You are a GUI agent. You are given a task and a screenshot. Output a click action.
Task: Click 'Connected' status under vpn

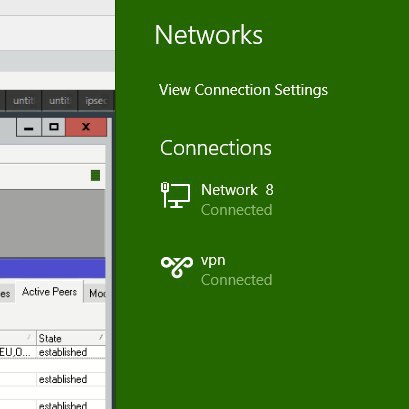click(x=237, y=280)
